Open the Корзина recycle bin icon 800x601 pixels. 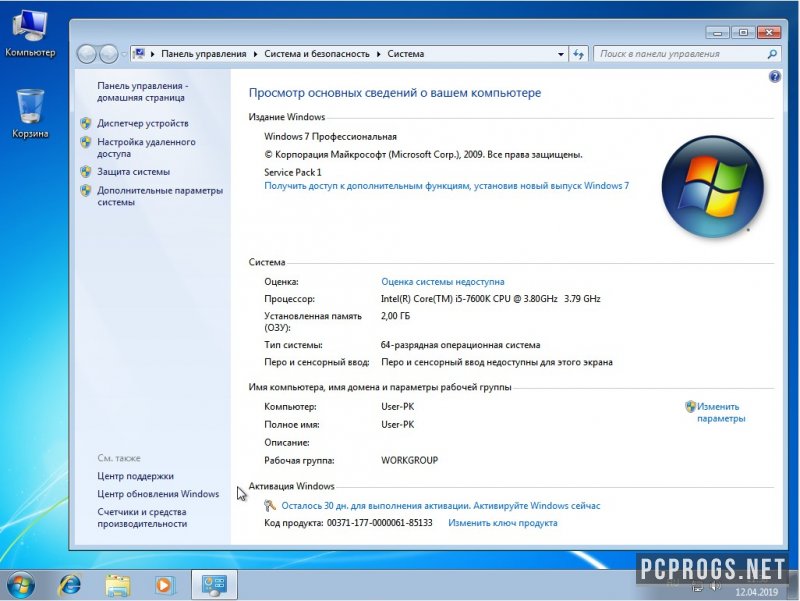tap(30, 113)
